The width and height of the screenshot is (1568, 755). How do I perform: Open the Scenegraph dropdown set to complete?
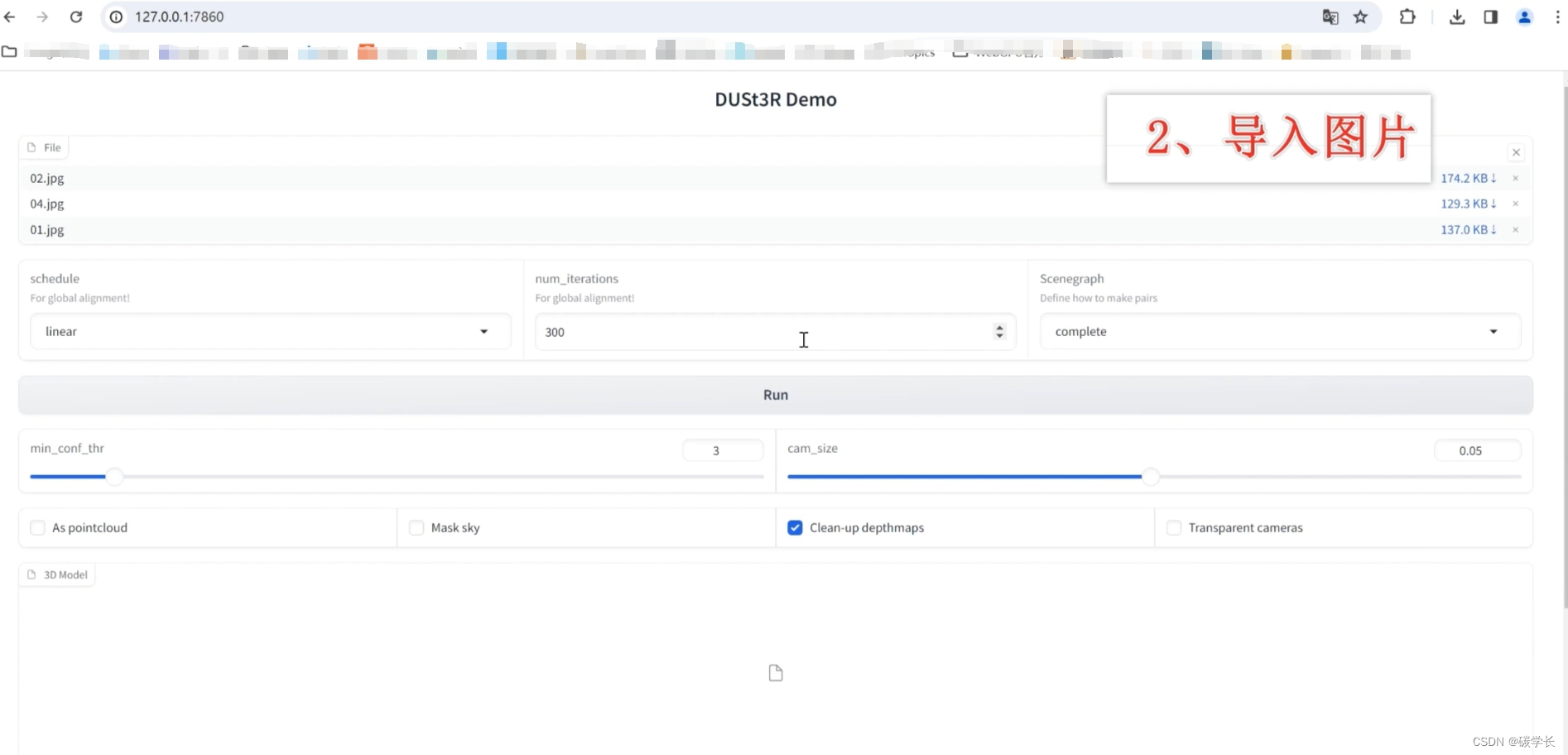pyautogui.click(x=1280, y=331)
